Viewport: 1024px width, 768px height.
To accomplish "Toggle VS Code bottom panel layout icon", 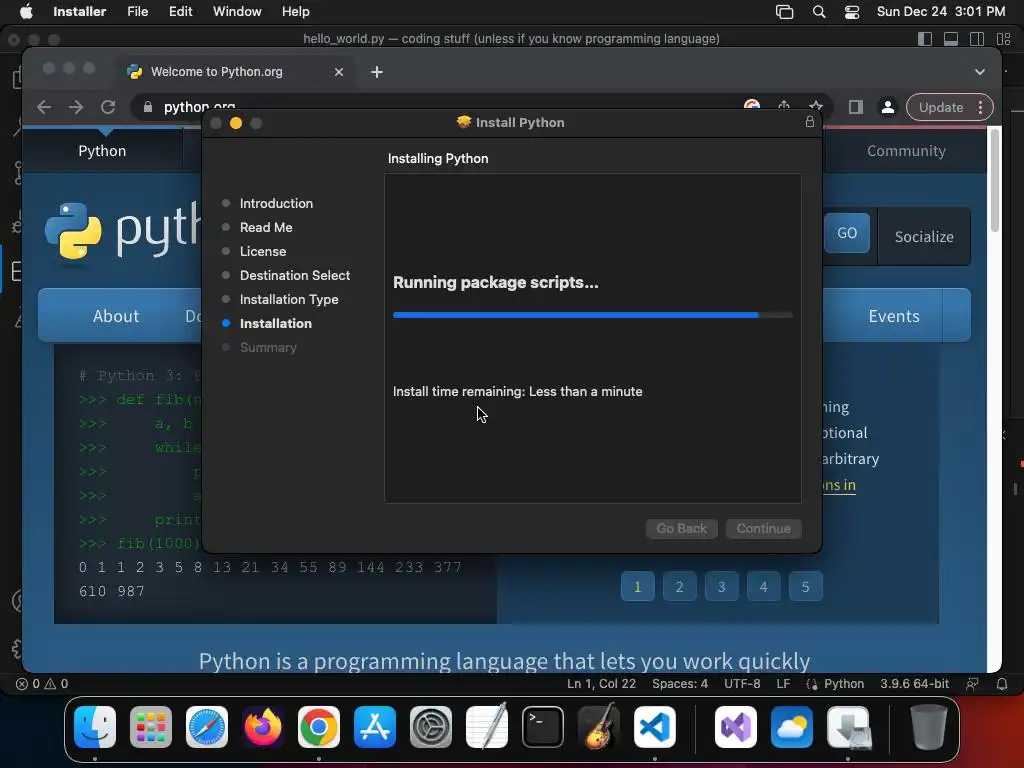I will [x=951, y=39].
